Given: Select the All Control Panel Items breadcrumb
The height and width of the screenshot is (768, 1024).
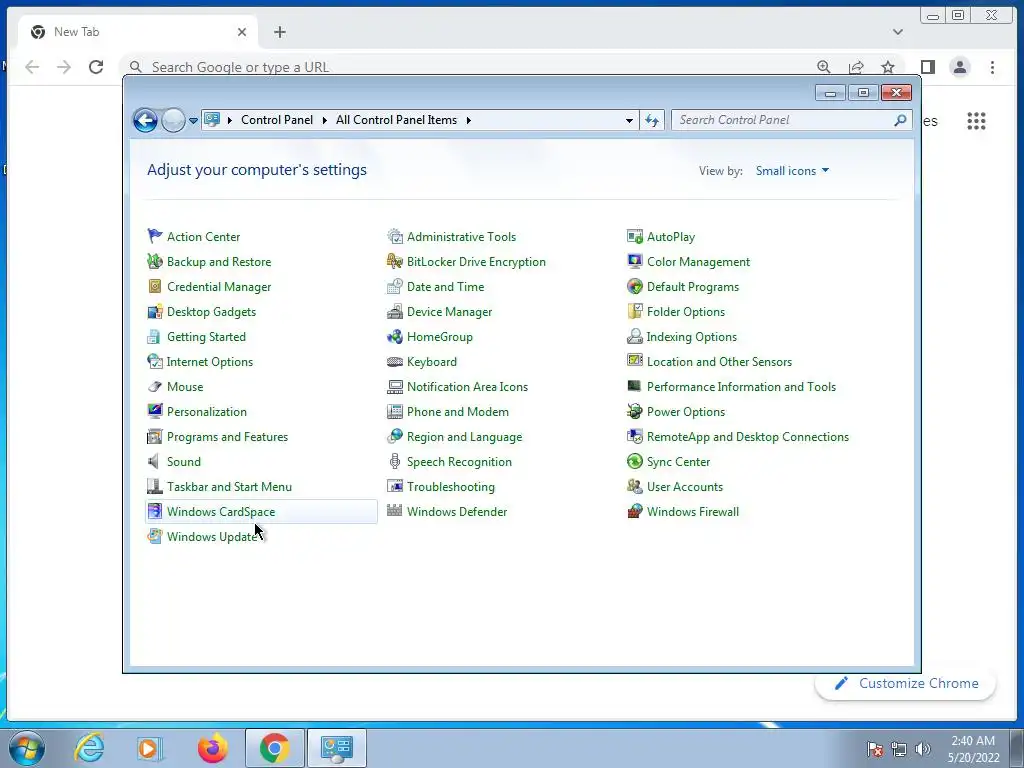Looking at the screenshot, I should (396, 120).
